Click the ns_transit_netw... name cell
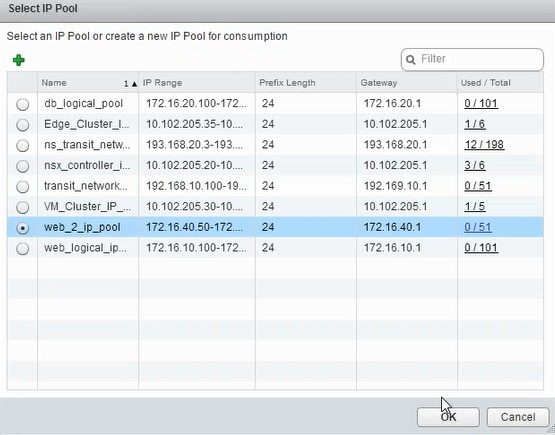Image resolution: width=555 pixels, height=435 pixels. pyautogui.click(x=87, y=144)
